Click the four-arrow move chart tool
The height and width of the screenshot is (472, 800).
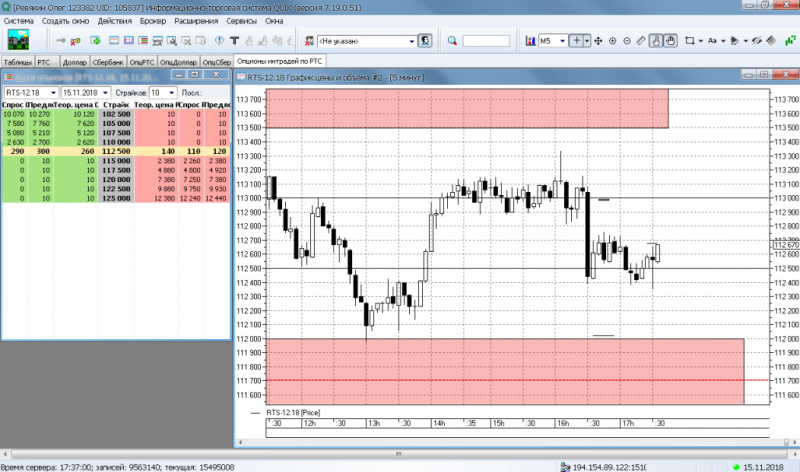click(x=598, y=41)
